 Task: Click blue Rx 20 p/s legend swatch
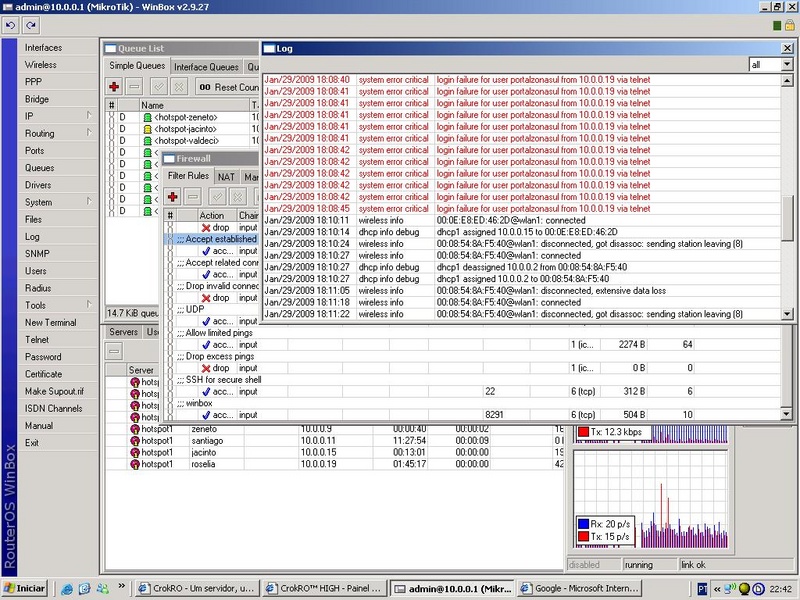pyautogui.click(x=583, y=524)
